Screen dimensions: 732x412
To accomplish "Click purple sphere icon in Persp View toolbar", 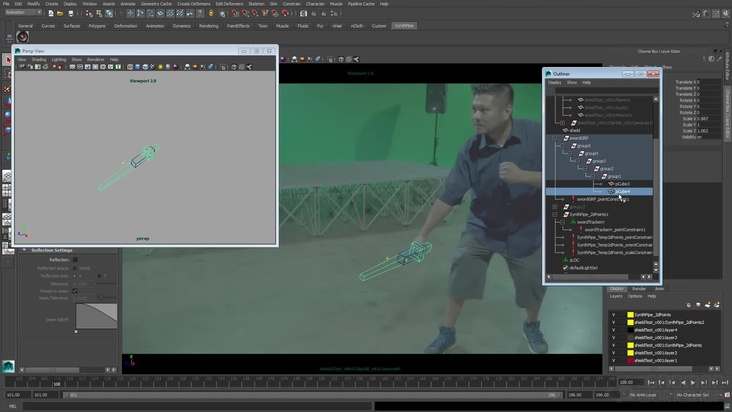I will [176, 67].
